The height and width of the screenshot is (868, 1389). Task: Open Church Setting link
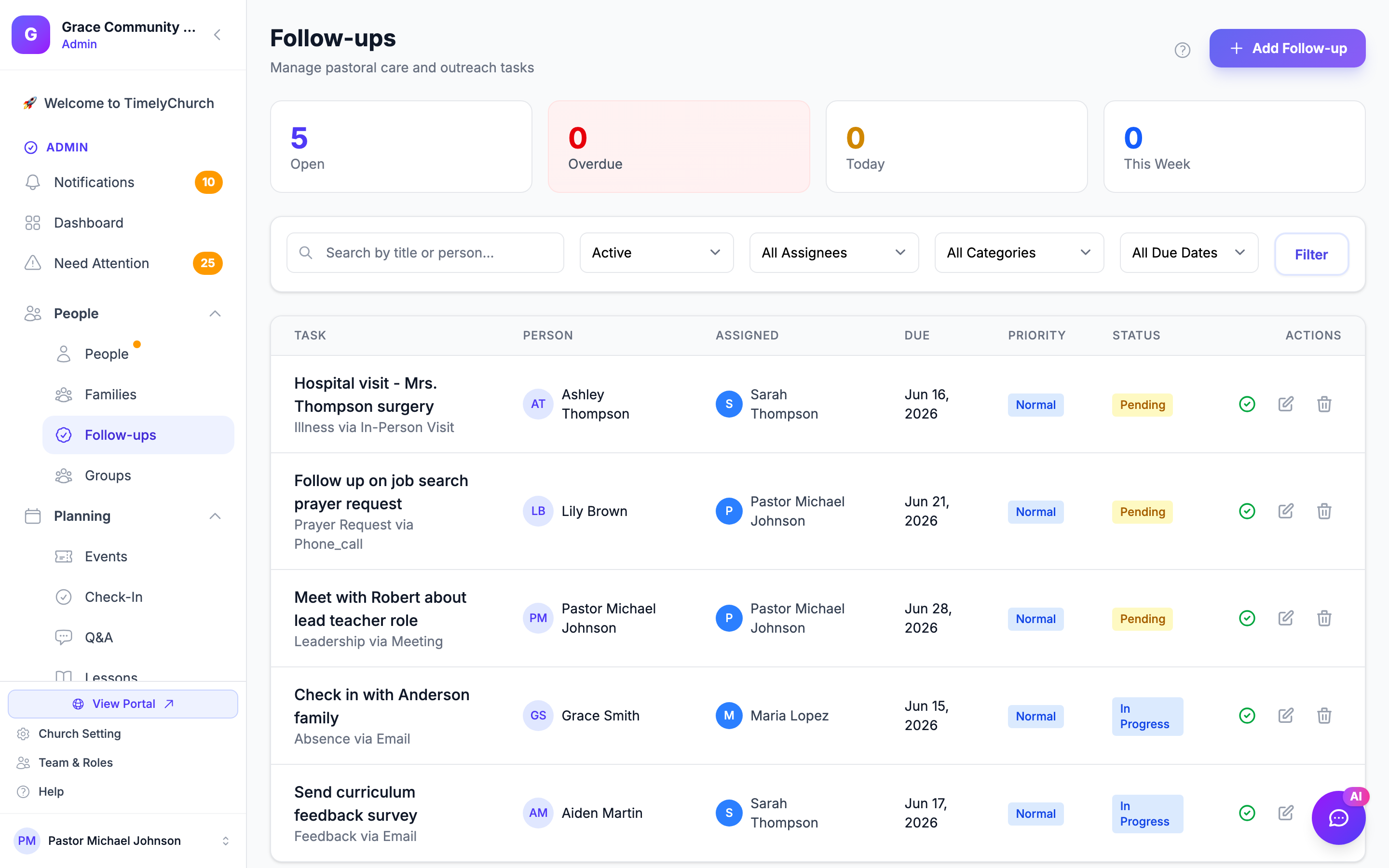[x=79, y=733]
